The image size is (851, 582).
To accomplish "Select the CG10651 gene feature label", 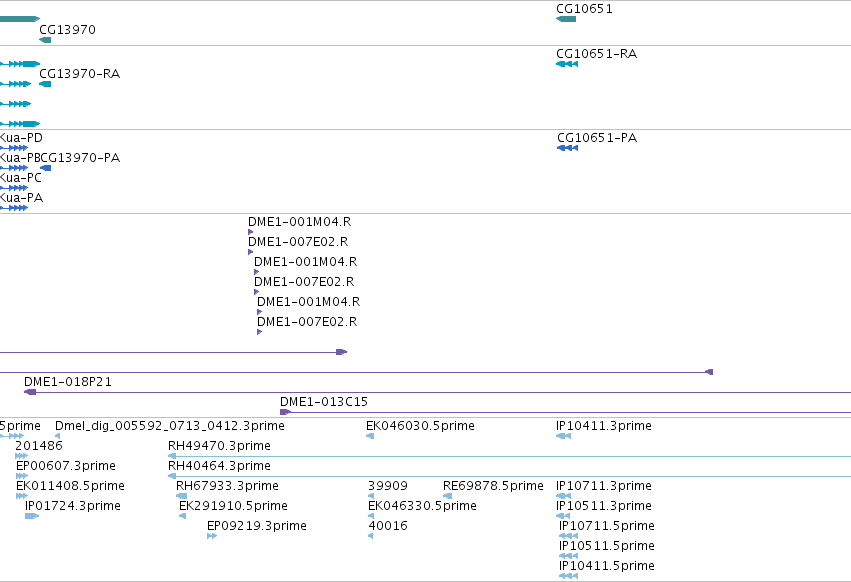I will coord(584,9).
